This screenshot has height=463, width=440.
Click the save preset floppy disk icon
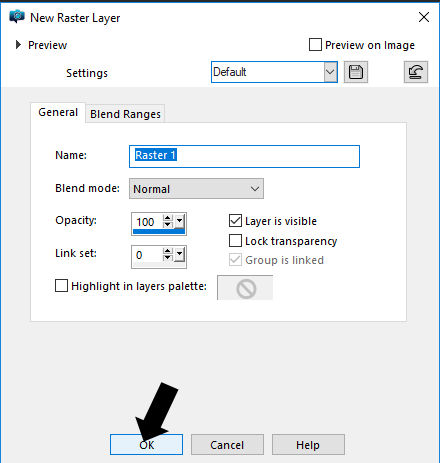pyautogui.click(x=356, y=72)
